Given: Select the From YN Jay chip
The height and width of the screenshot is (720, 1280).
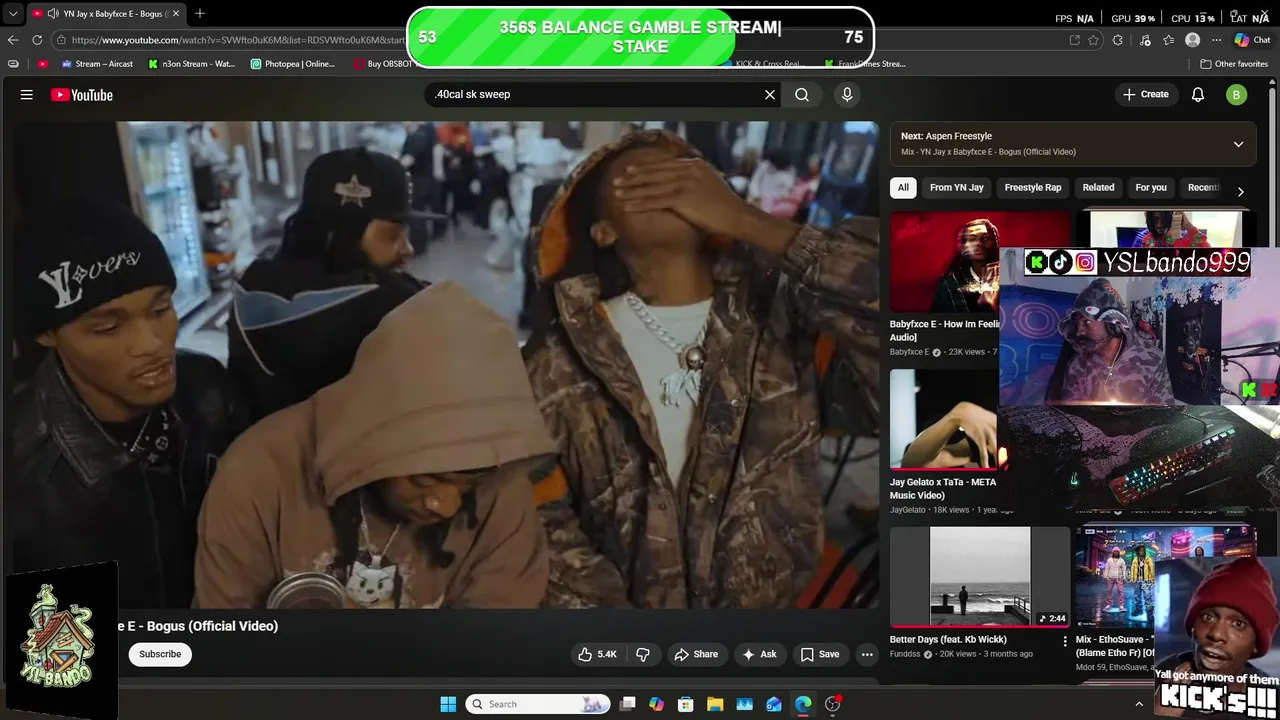Looking at the screenshot, I should tap(956, 187).
